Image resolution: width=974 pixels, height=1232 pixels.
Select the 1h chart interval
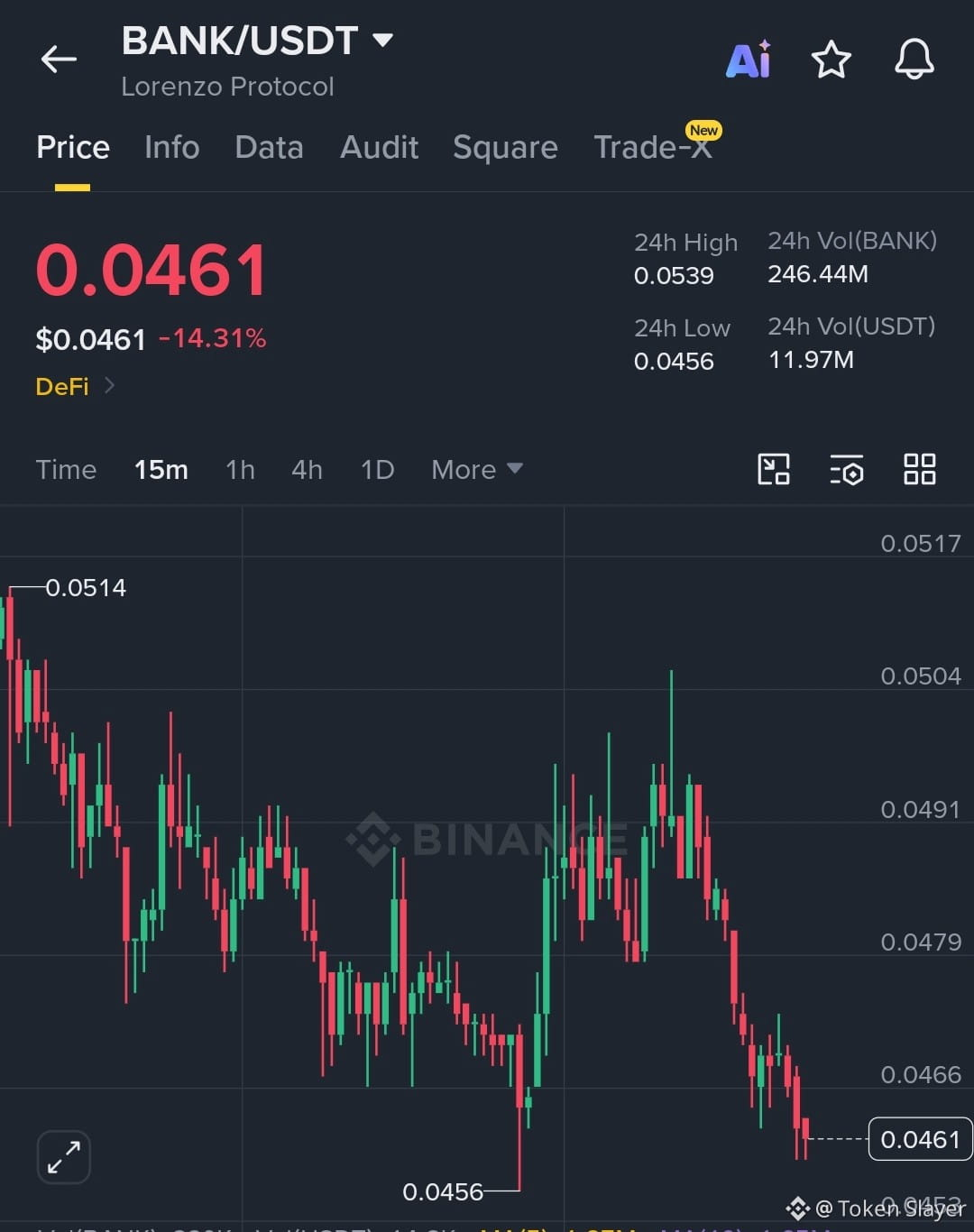(x=240, y=469)
